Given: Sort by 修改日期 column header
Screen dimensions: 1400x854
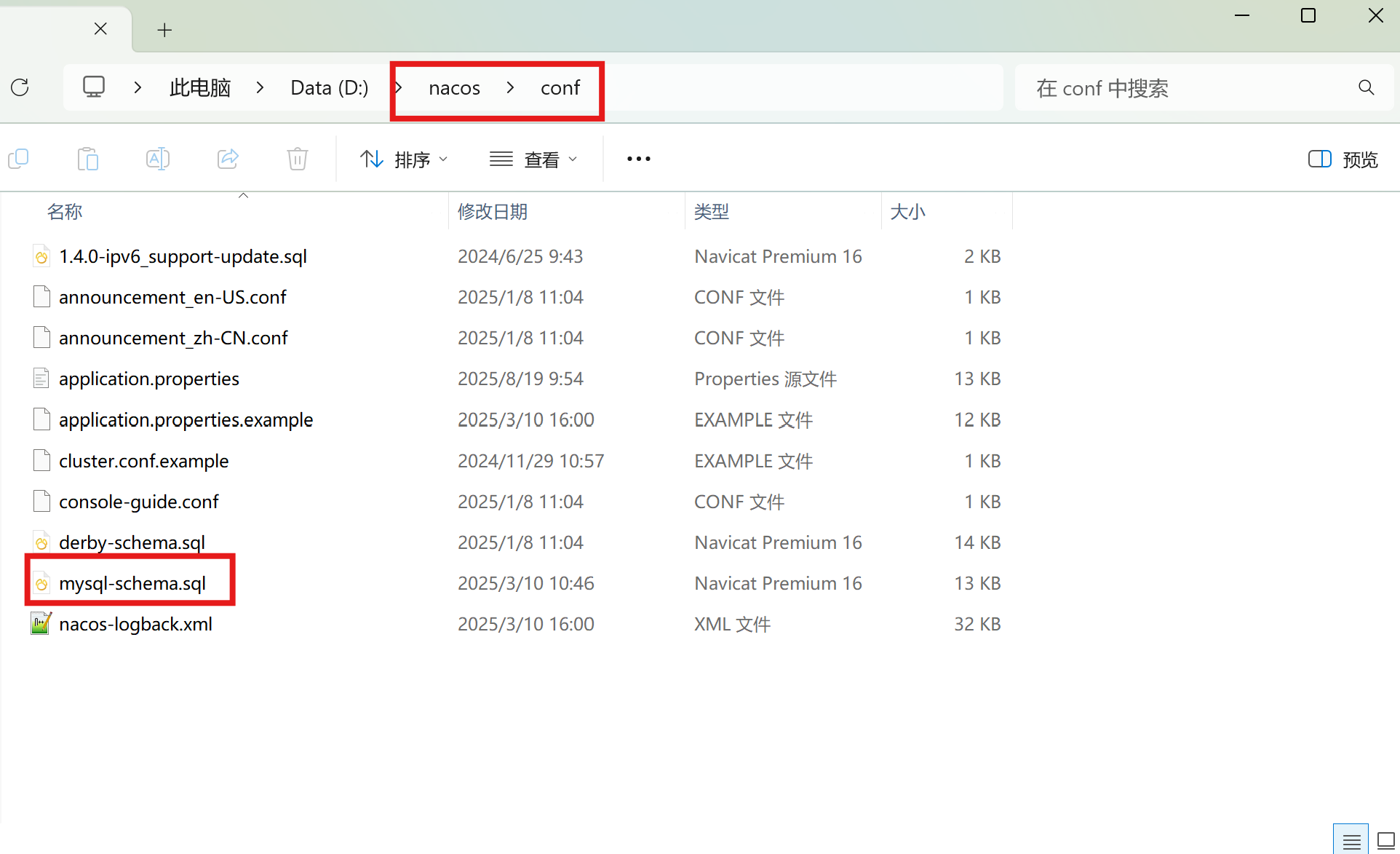Looking at the screenshot, I should click(493, 212).
